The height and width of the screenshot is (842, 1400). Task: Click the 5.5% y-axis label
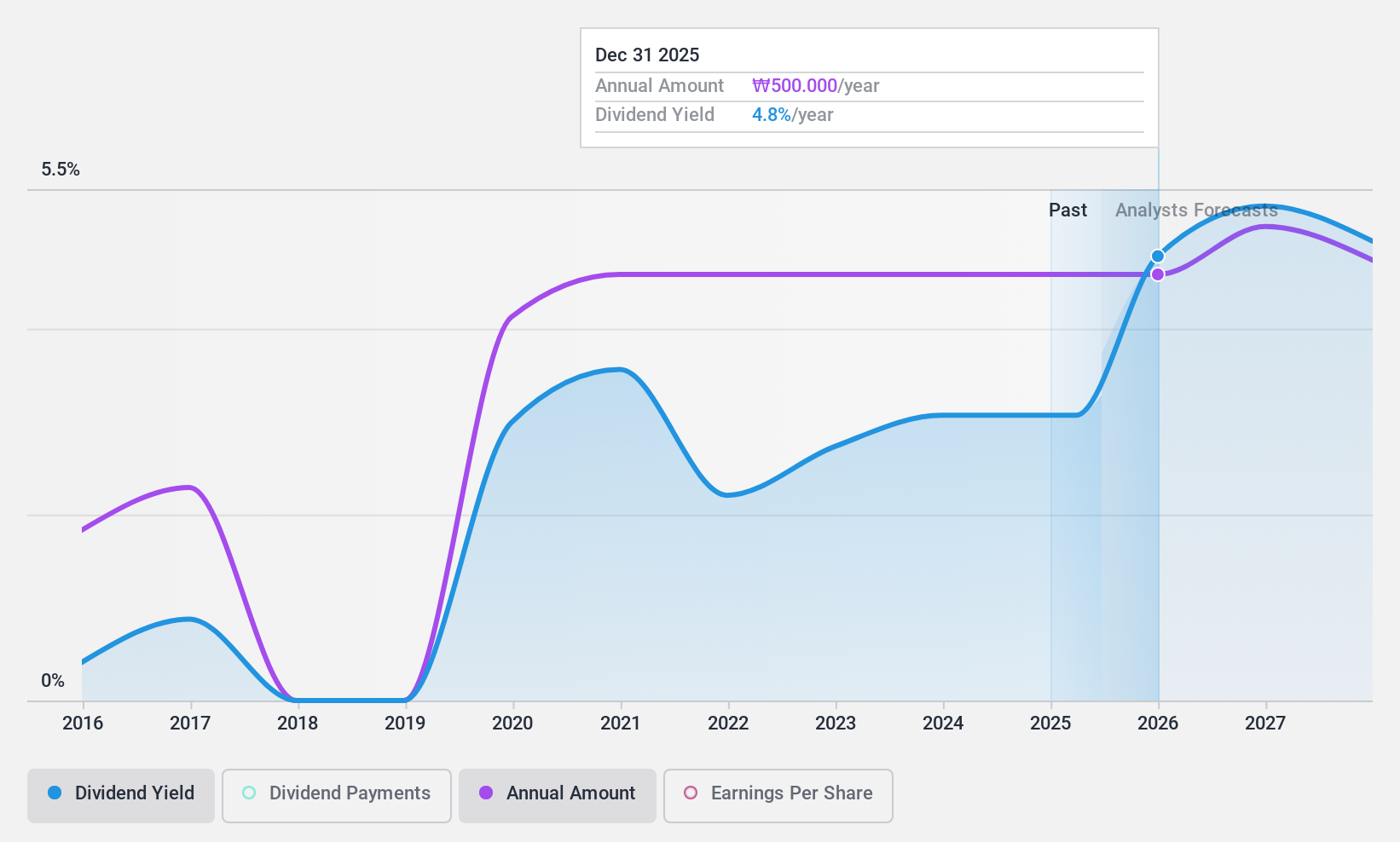click(x=61, y=170)
